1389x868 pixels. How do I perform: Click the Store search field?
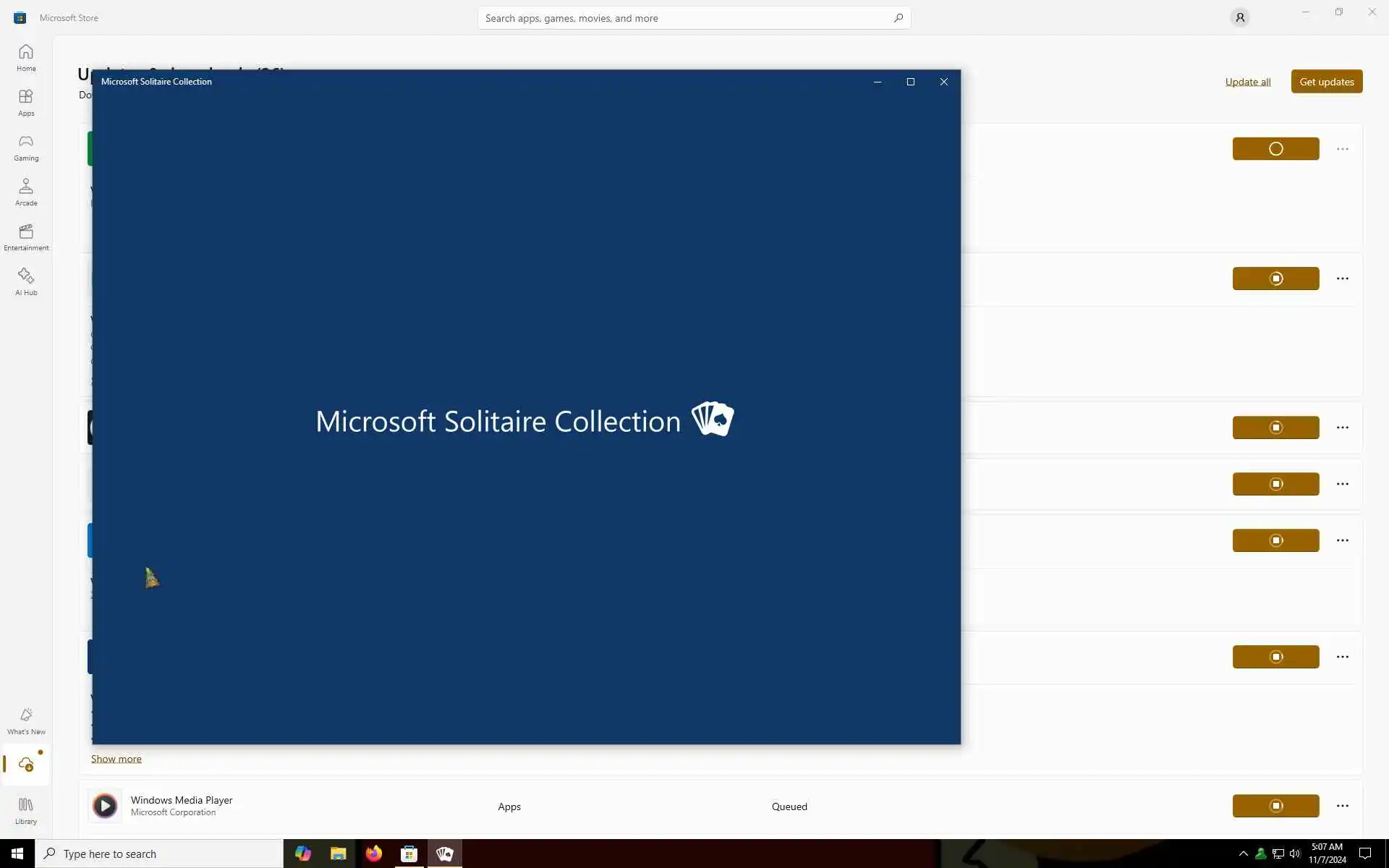coord(687,18)
